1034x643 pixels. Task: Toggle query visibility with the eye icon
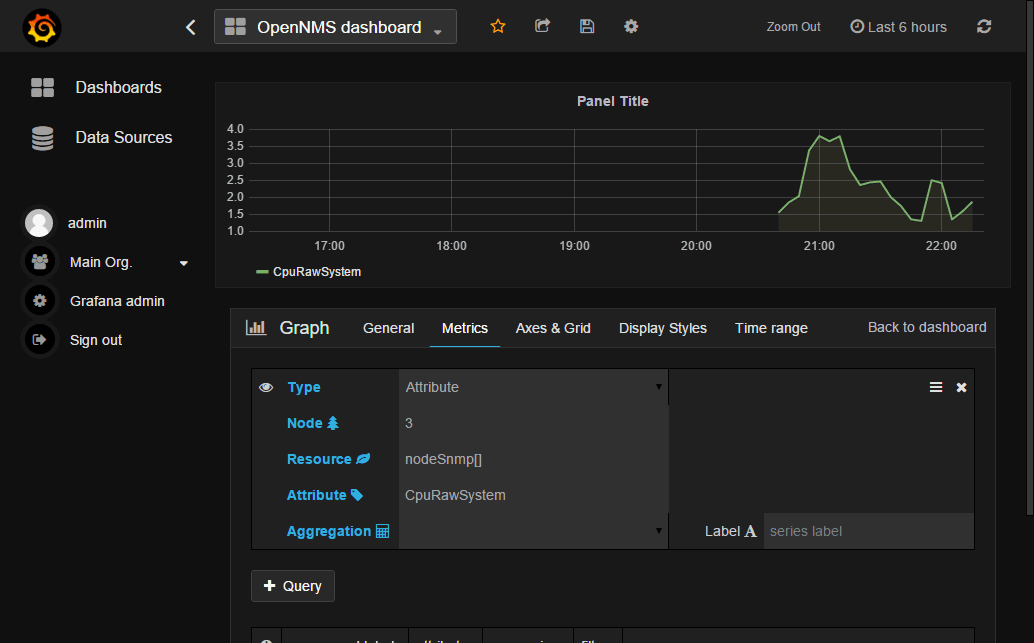click(x=266, y=387)
